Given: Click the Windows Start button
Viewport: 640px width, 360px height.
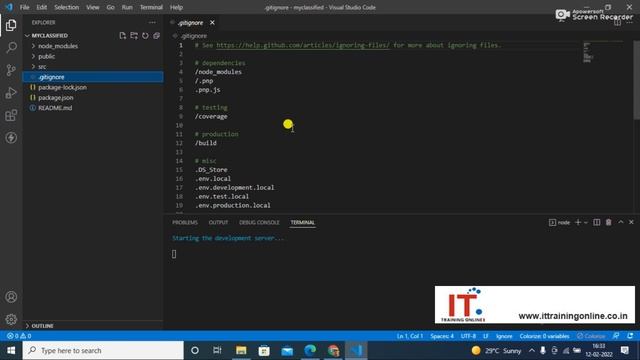Looking at the screenshot, I should click(11, 351).
